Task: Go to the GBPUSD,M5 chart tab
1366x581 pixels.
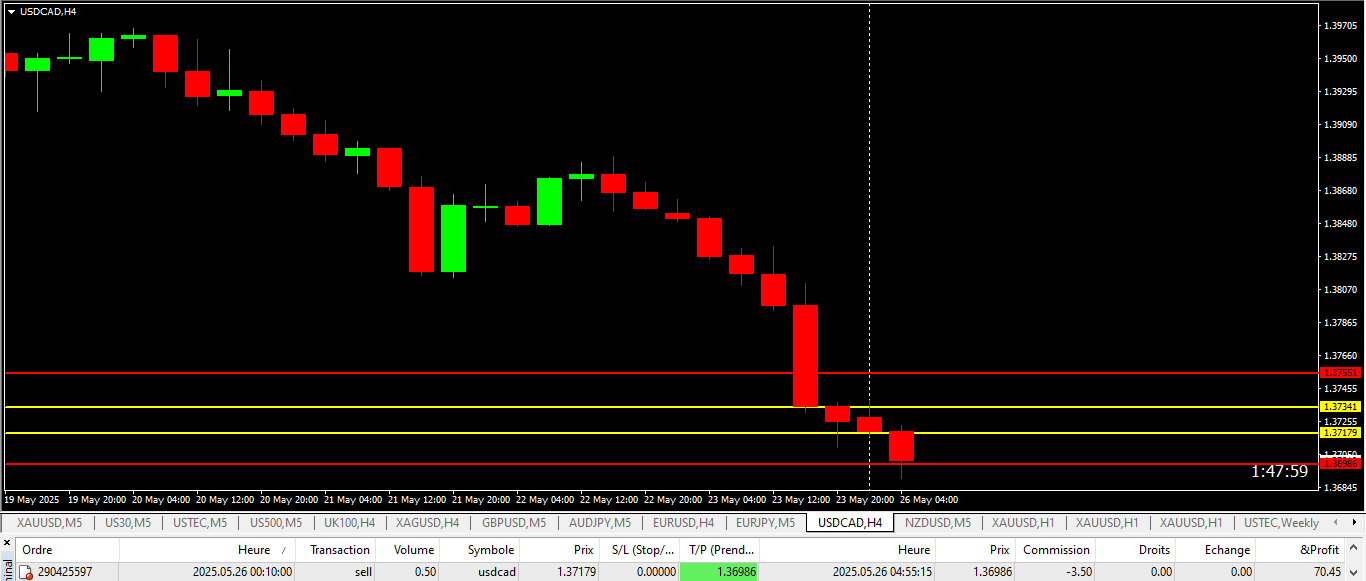Action: pos(514,522)
